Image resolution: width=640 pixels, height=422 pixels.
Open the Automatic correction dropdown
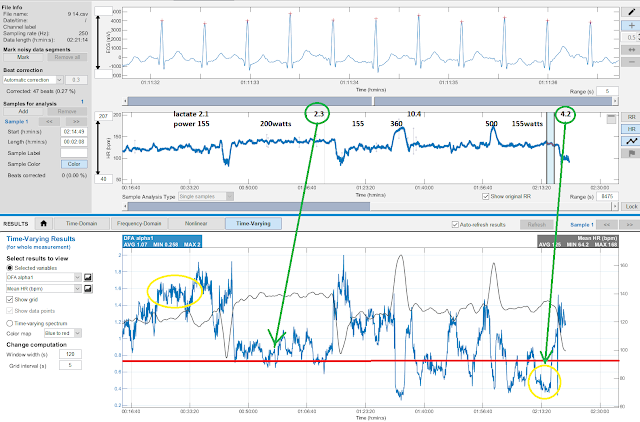(x=33, y=80)
